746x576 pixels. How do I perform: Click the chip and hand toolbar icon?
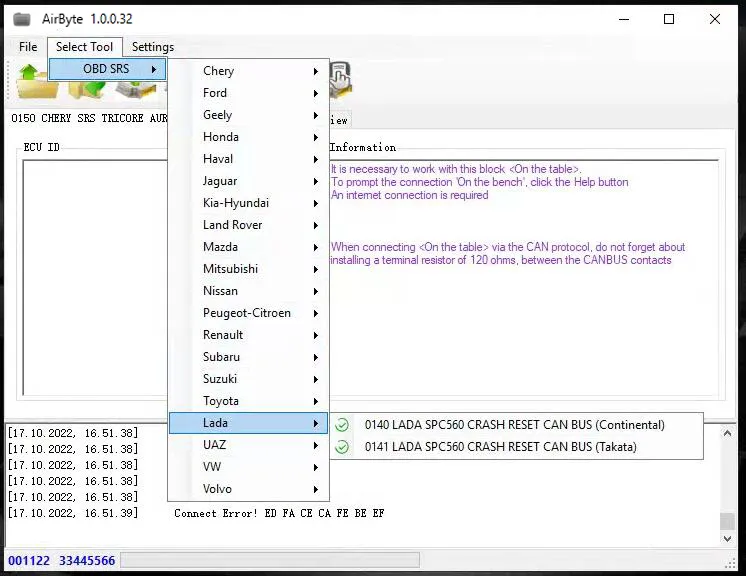tap(340, 78)
